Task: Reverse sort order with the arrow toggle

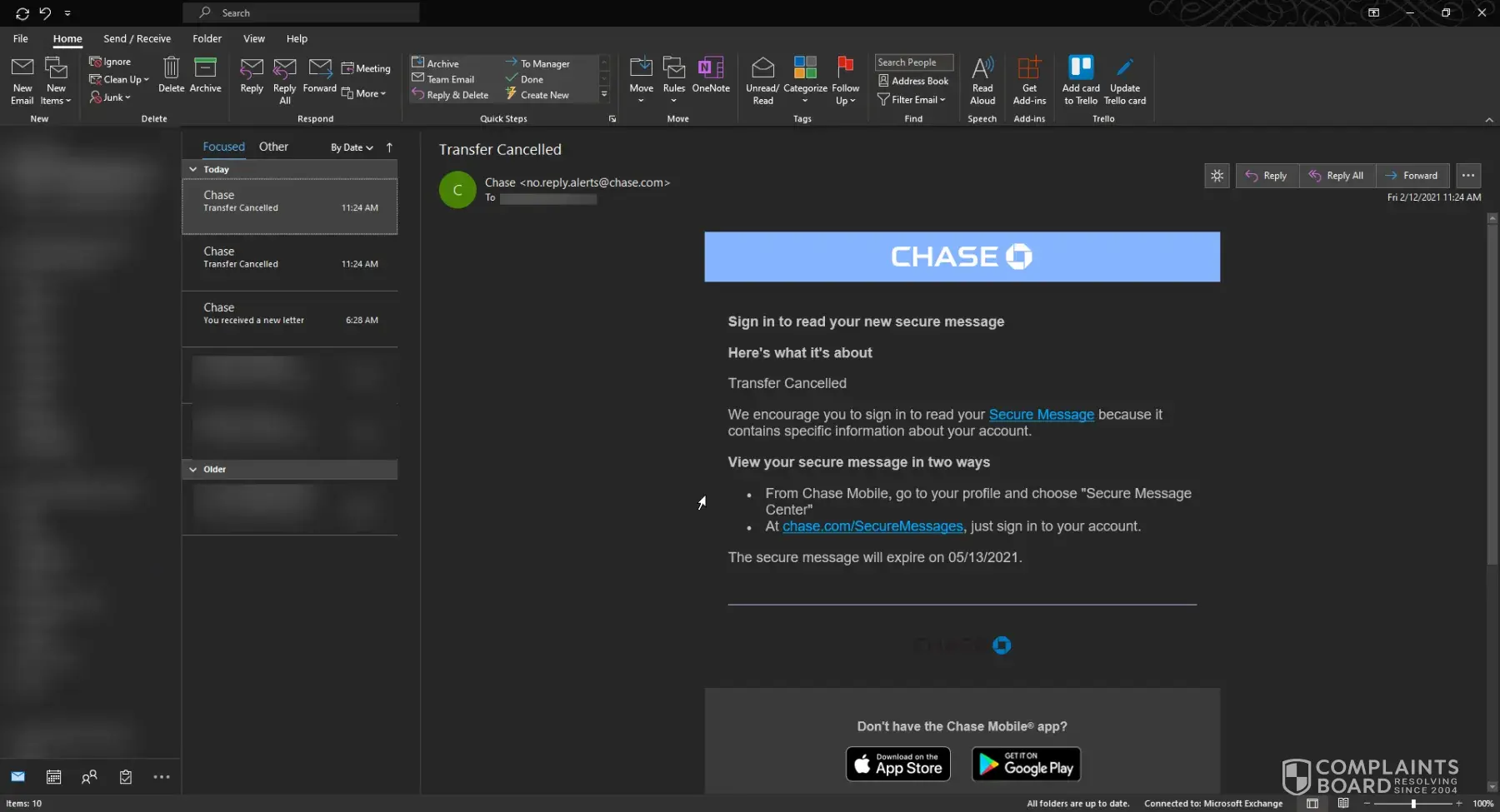Action: (389, 147)
